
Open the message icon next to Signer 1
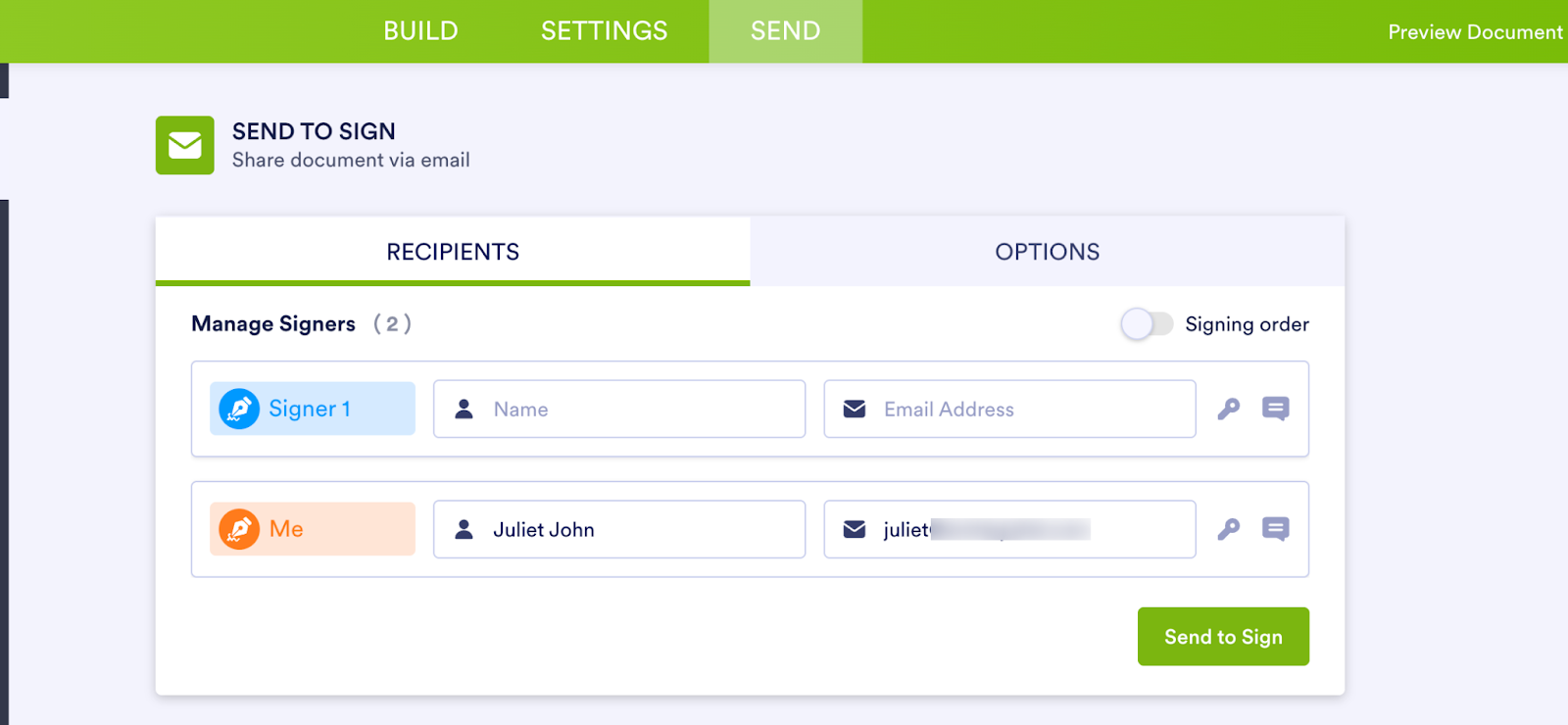(x=1276, y=409)
